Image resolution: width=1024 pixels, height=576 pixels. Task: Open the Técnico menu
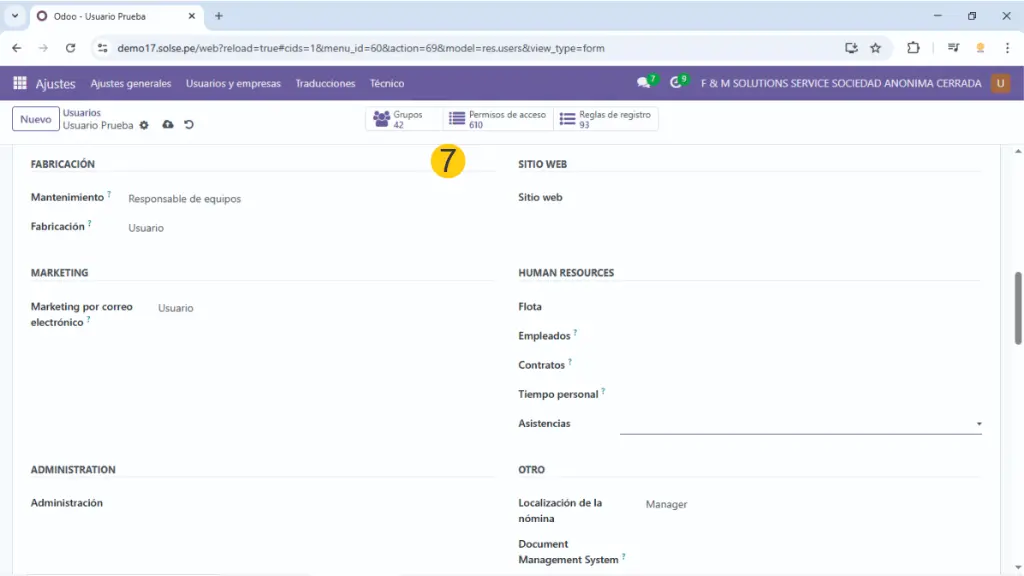click(x=387, y=84)
